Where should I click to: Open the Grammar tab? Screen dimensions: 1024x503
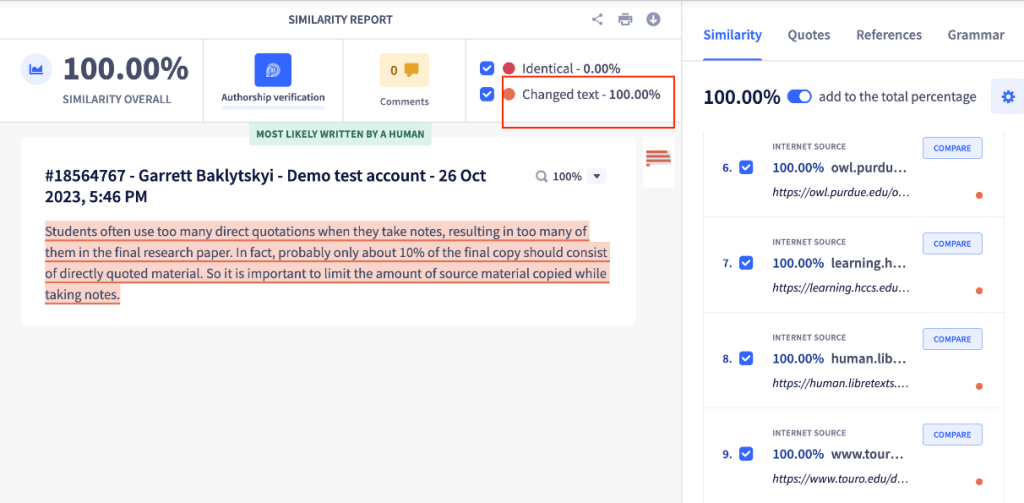click(x=975, y=35)
